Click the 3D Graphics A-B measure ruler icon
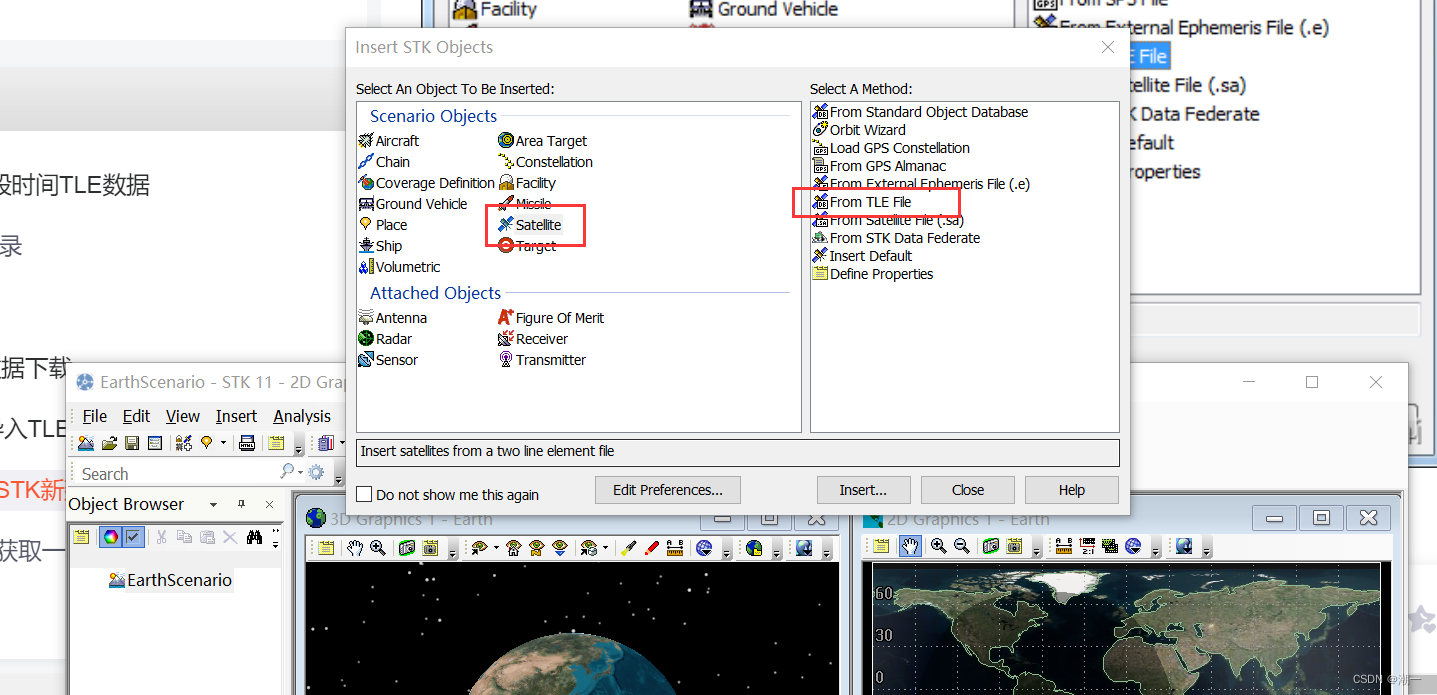 [x=675, y=547]
